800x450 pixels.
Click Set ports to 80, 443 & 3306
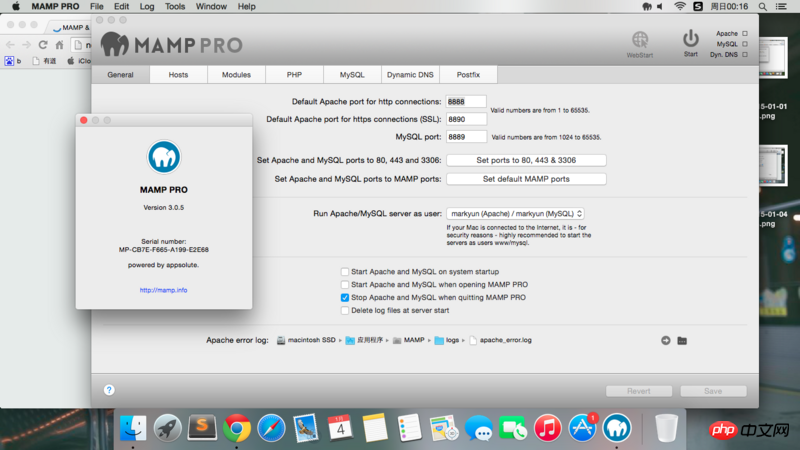pos(526,160)
